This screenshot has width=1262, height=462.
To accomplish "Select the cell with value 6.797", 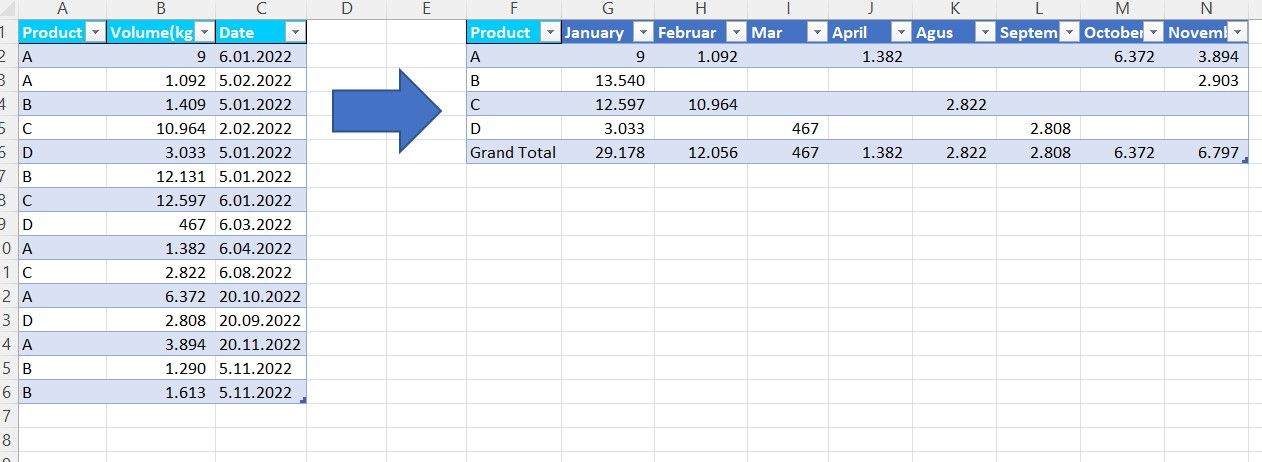I will pos(1207,153).
